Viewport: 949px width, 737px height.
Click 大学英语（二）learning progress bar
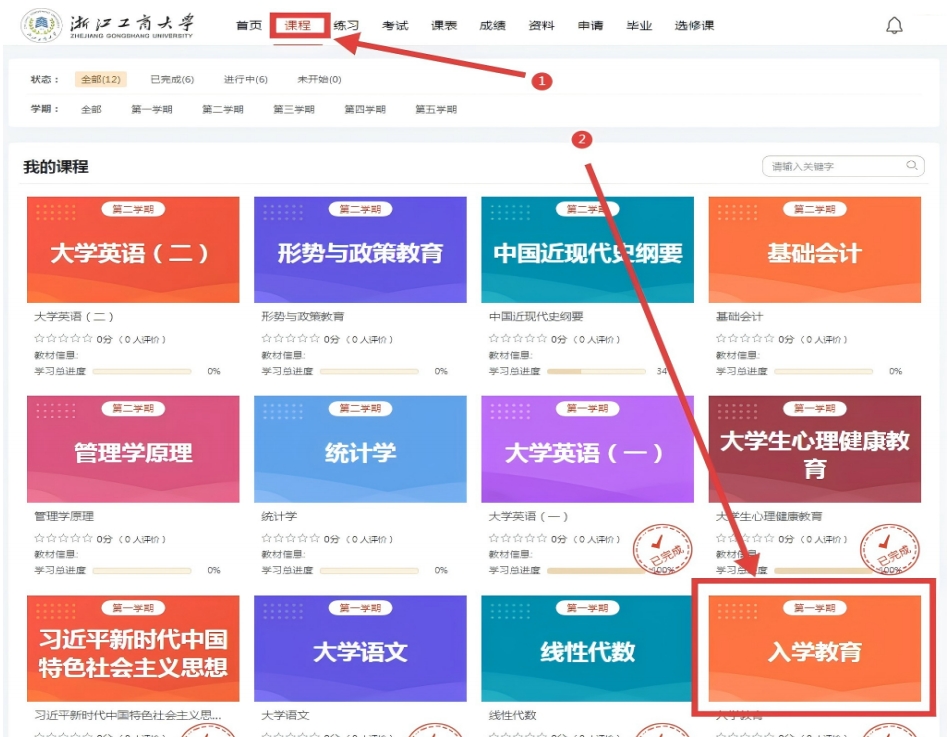tap(142, 372)
